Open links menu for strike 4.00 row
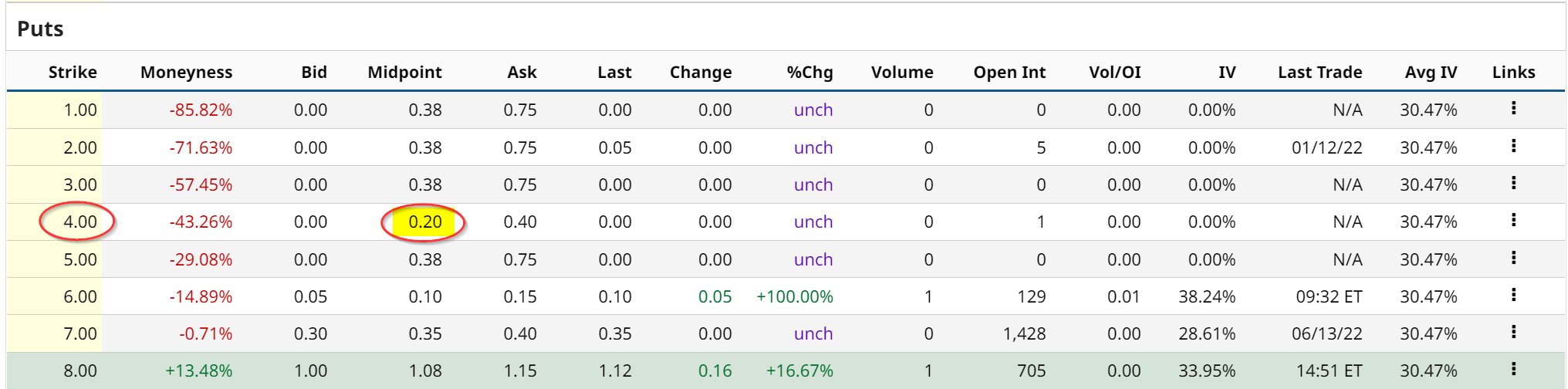This screenshot has width=1568, height=389. click(x=1513, y=221)
